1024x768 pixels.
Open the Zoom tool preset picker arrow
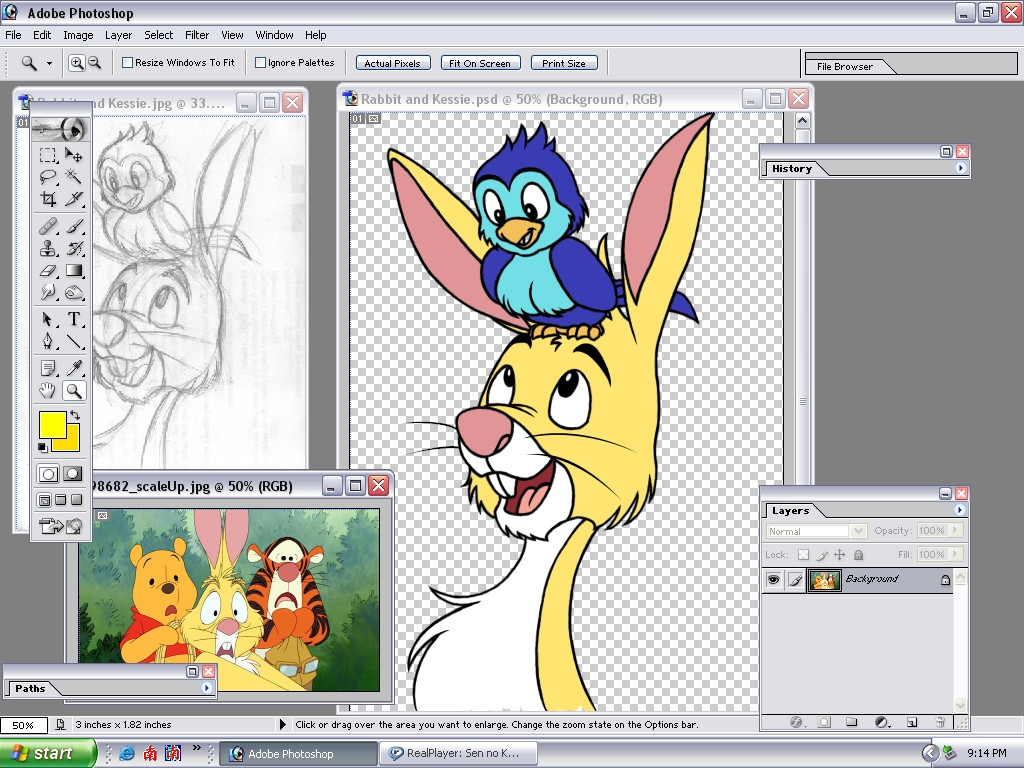49,63
